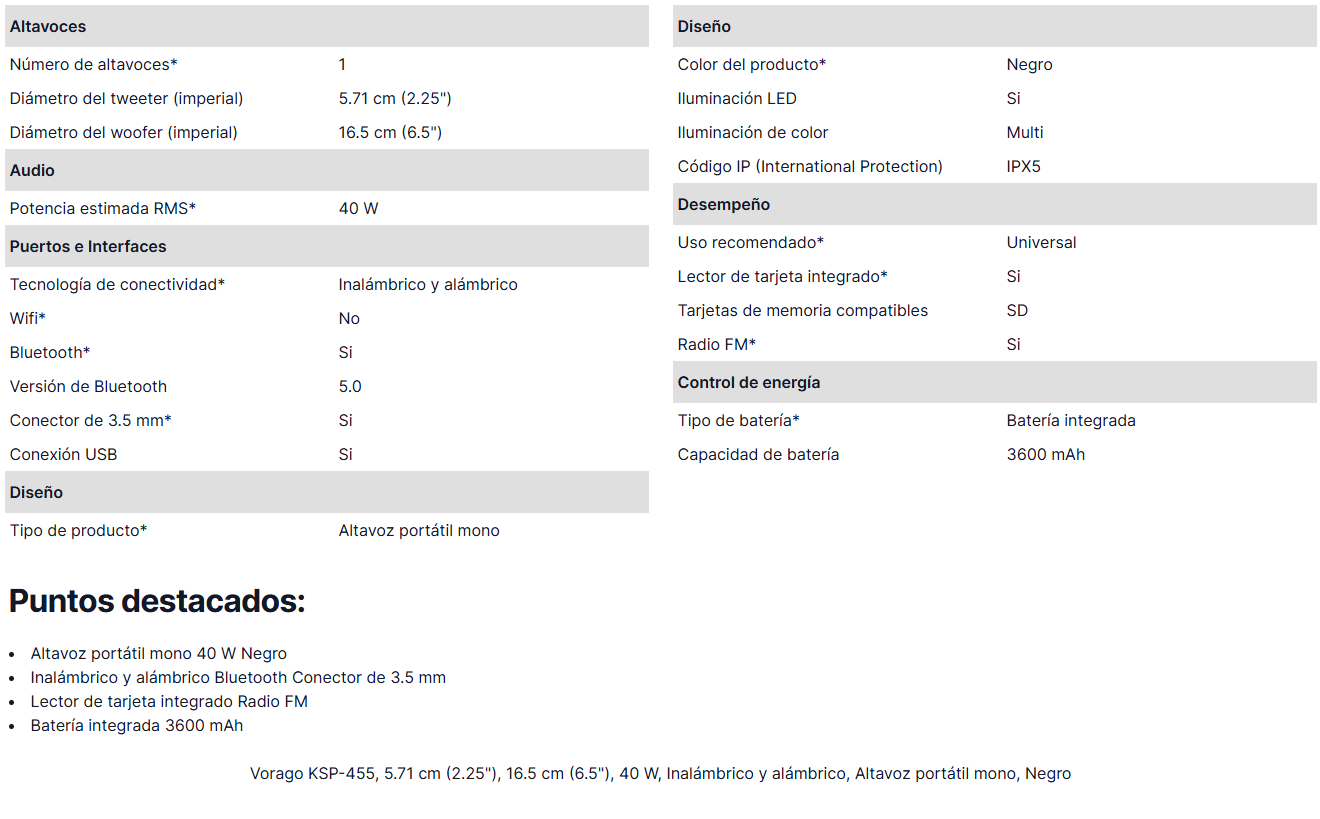1320x819 pixels.
Task: Click the woofer diameter value 16.5 cm
Action: click(x=390, y=133)
